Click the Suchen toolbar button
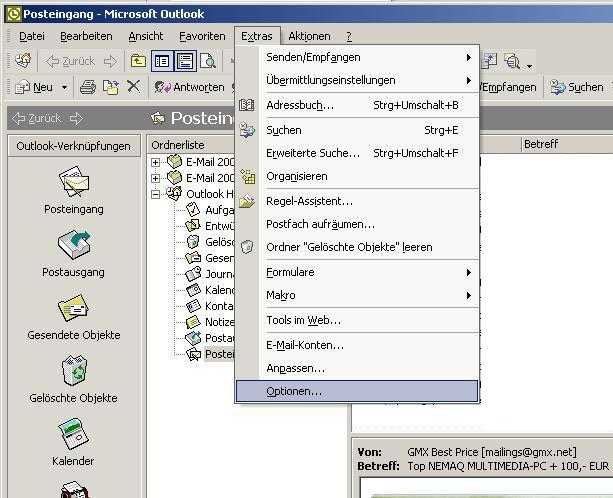 [x=577, y=87]
